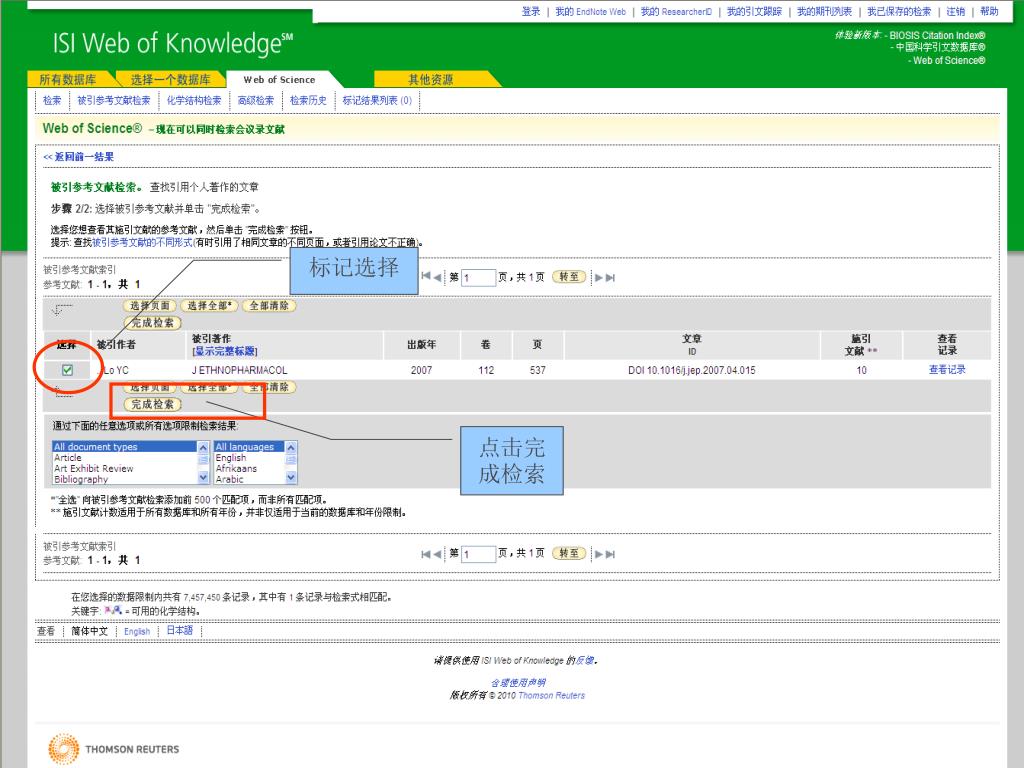
Task: Go to first page in bottom pagination
Action: click(x=425, y=554)
